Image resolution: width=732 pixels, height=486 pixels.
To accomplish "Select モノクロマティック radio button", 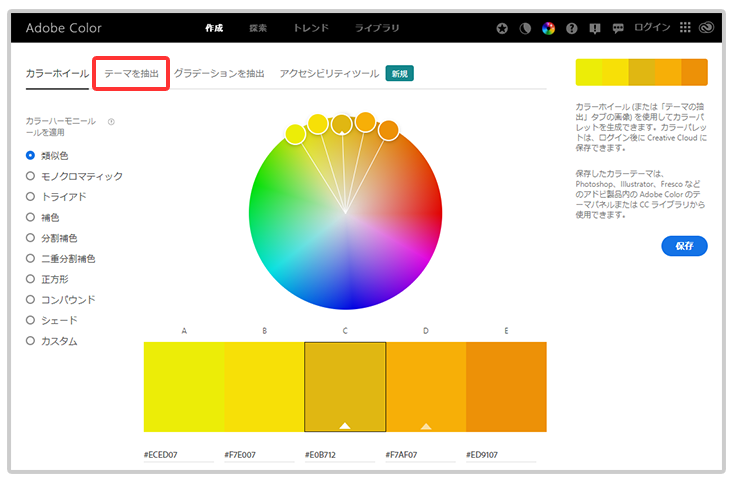I will 30,176.
